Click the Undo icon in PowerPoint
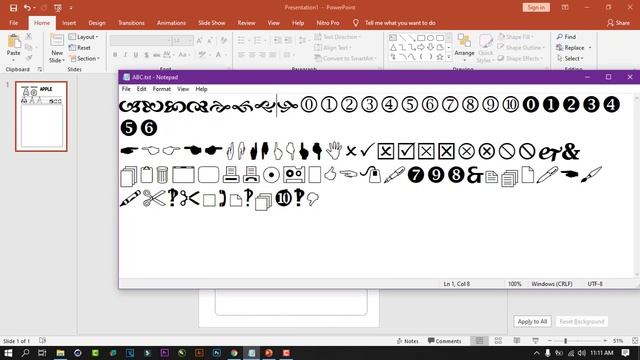Image resolution: width=640 pixels, height=360 pixels. click(x=27, y=8)
